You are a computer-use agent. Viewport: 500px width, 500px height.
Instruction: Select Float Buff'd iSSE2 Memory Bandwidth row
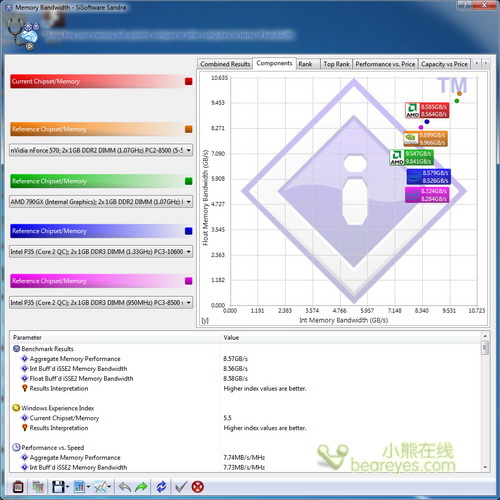246,378
